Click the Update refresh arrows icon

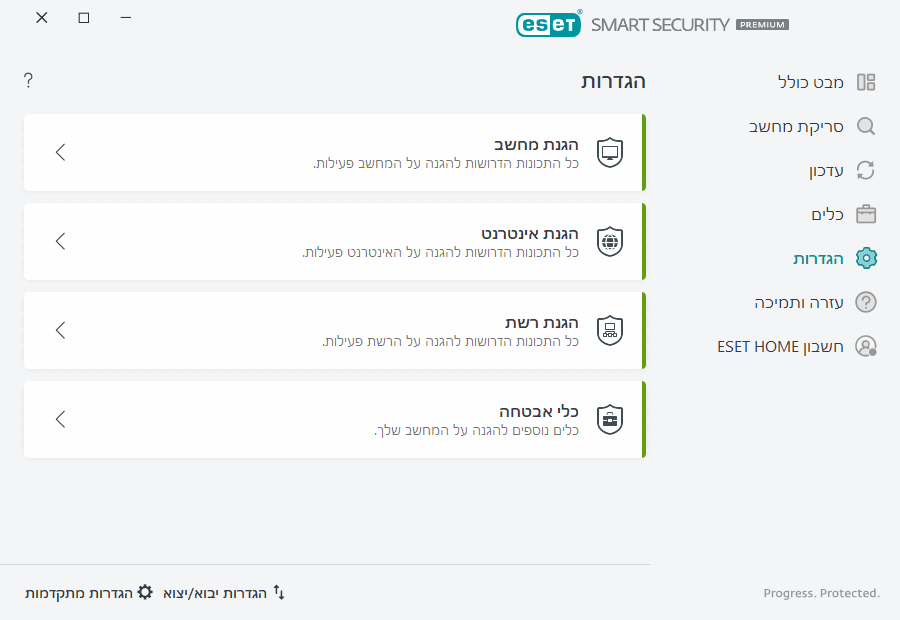tap(866, 170)
